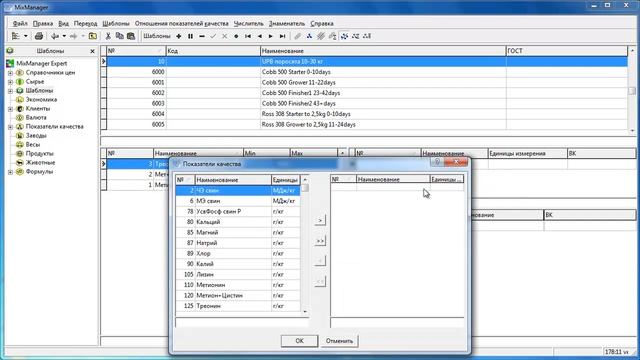Click the pressed icon before the last two
This screenshot has width=640, height=360.
(x=344, y=36)
